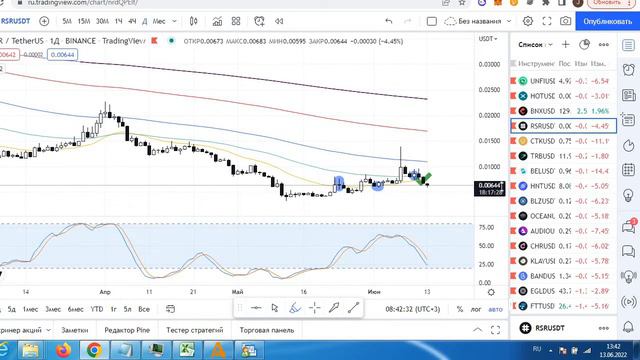Viewport: 640px width, 360px height.
Task: Select the brush tool in the drawing toolbar
Action: tap(294, 308)
